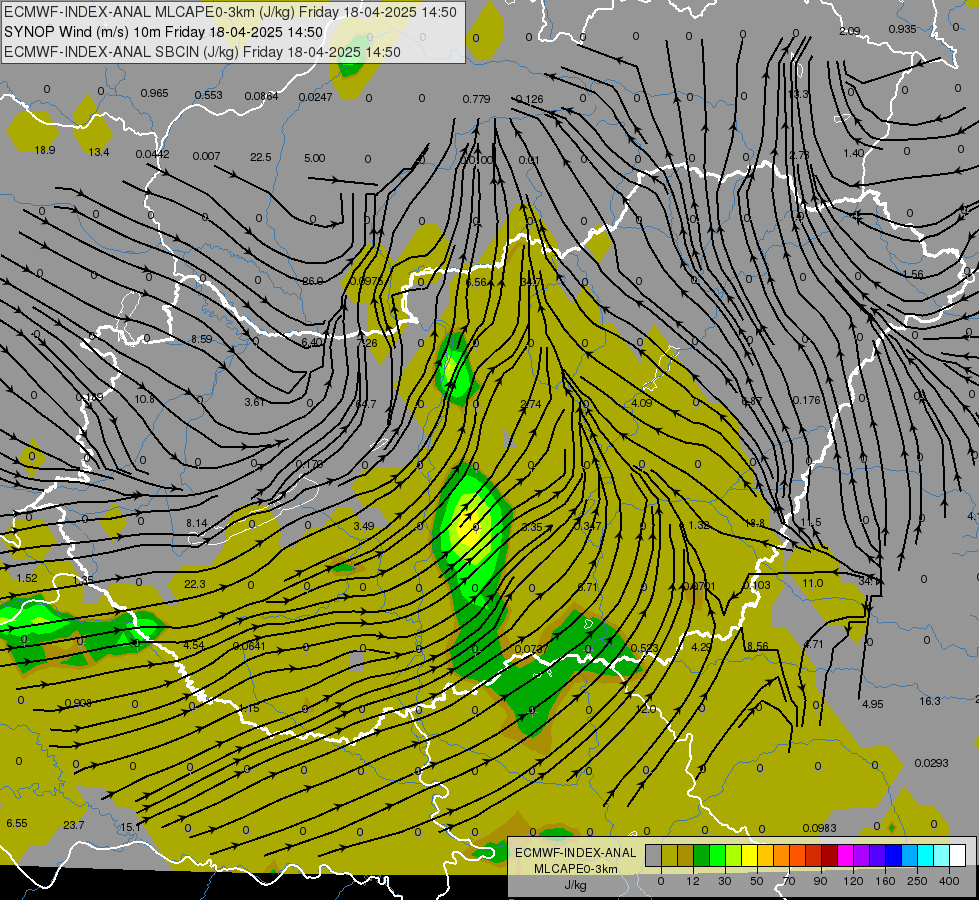Click the map value 0.0641
This screenshot has width=979, height=900.
[249, 646]
